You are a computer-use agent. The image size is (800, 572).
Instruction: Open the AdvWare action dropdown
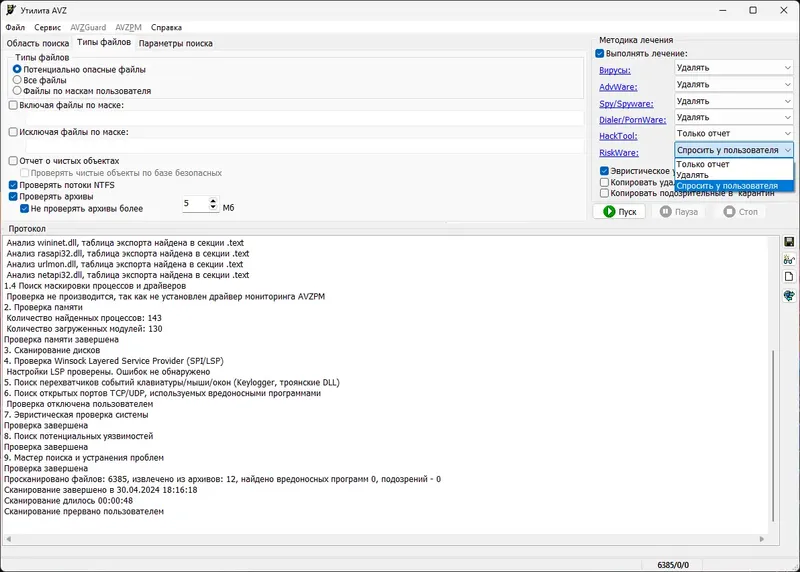(x=734, y=84)
